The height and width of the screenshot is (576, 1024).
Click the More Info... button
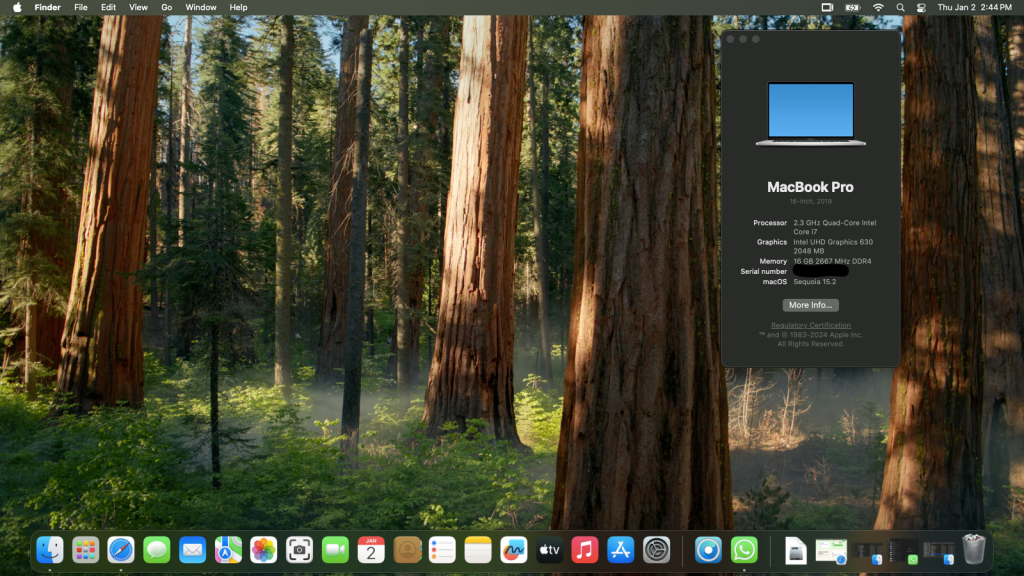pos(811,305)
